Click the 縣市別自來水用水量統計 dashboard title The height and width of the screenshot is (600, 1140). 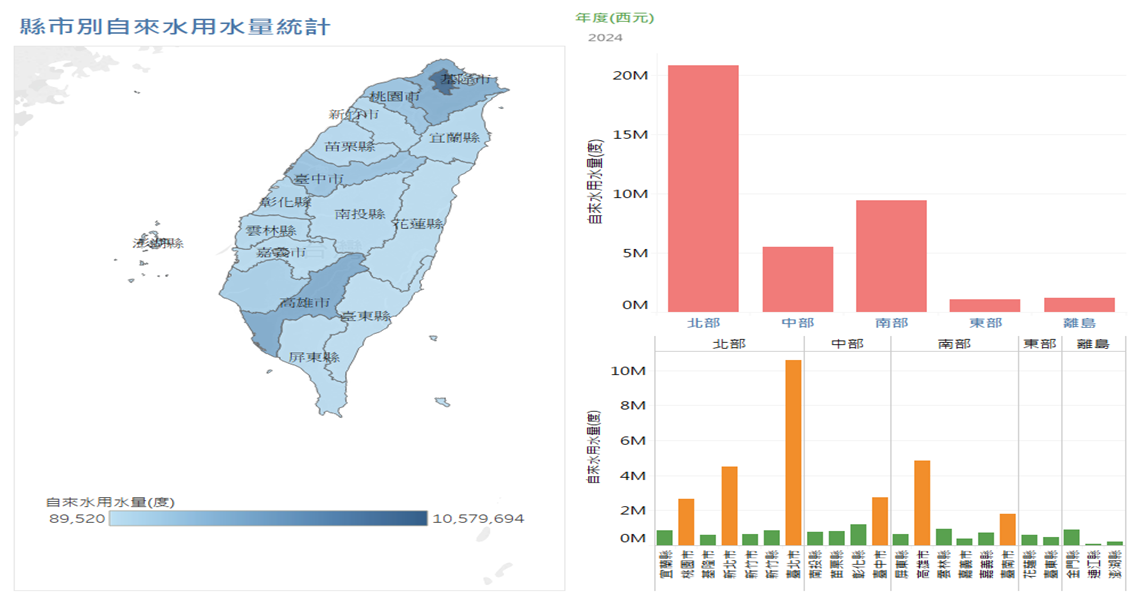tap(175, 27)
